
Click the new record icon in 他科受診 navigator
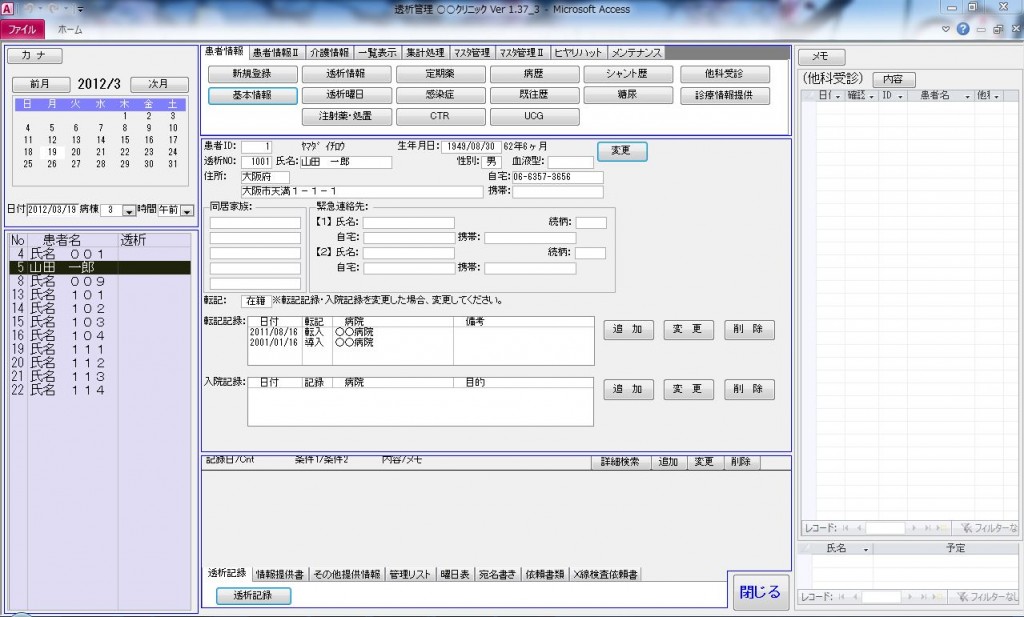tap(941, 527)
